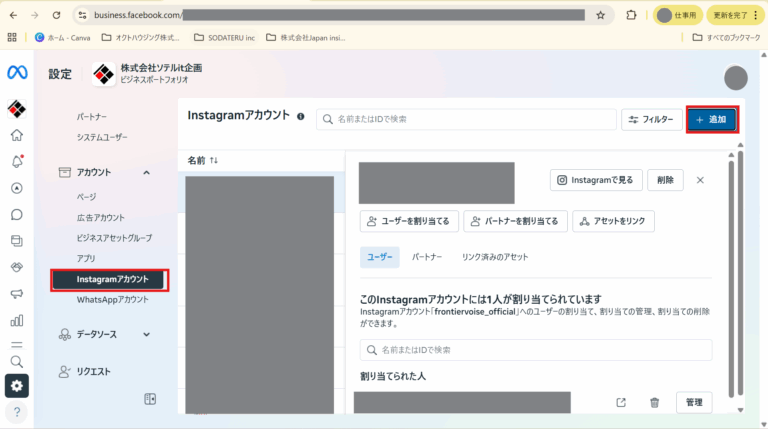This screenshot has width=768, height=429.
Task: Click the help question mark icon
Action: click(16, 412)
